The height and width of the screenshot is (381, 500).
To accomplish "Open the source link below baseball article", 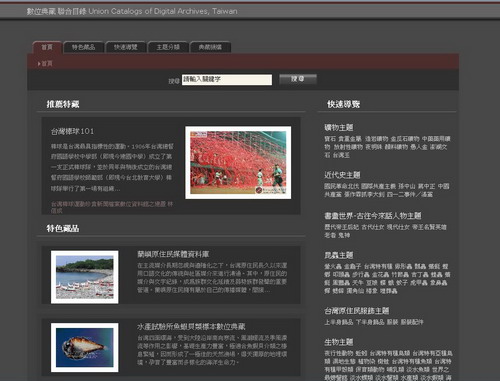I will (112, 207).
